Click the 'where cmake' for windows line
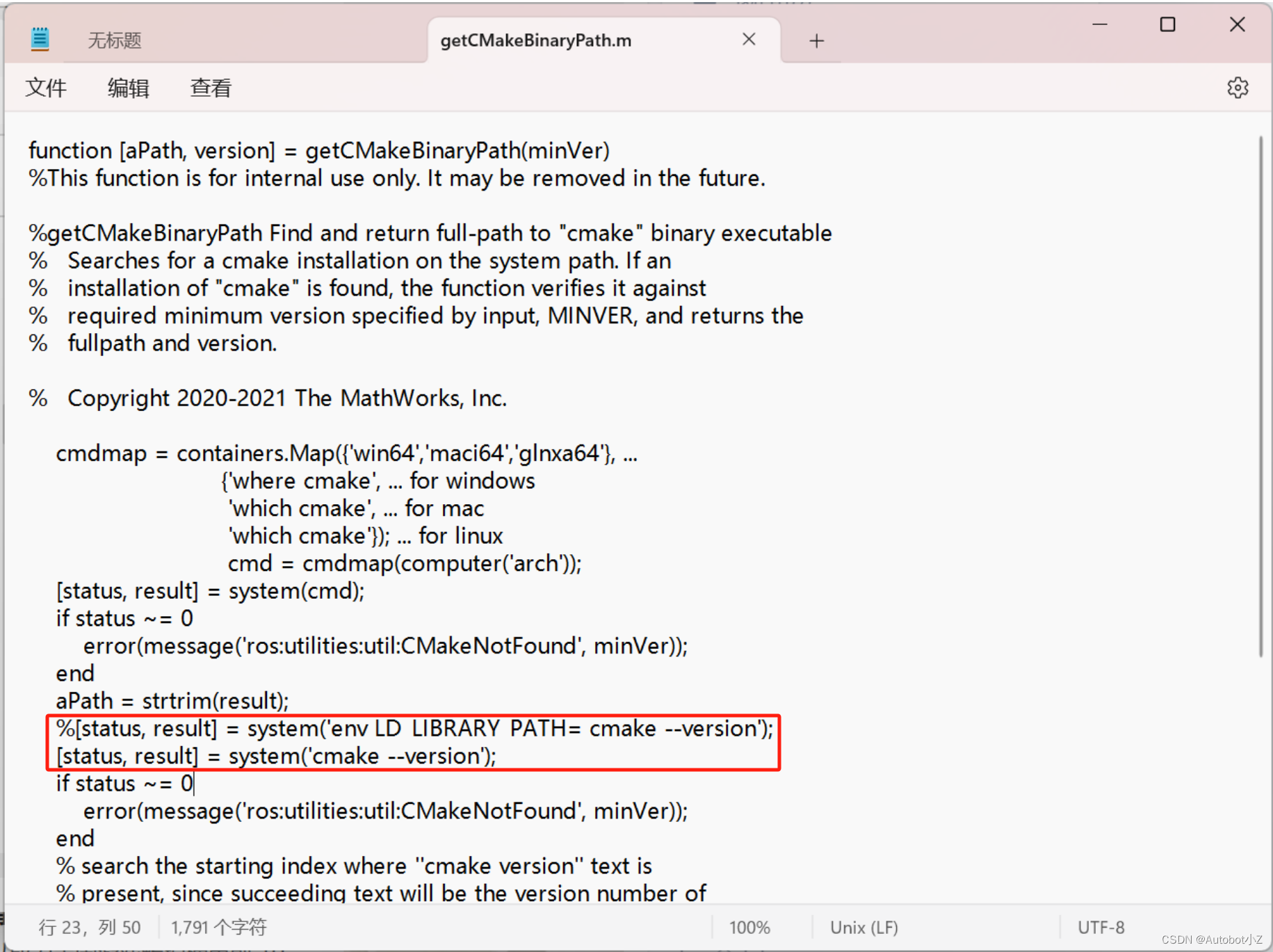Viewport: 1273px width, 952px height. point(378,481)
